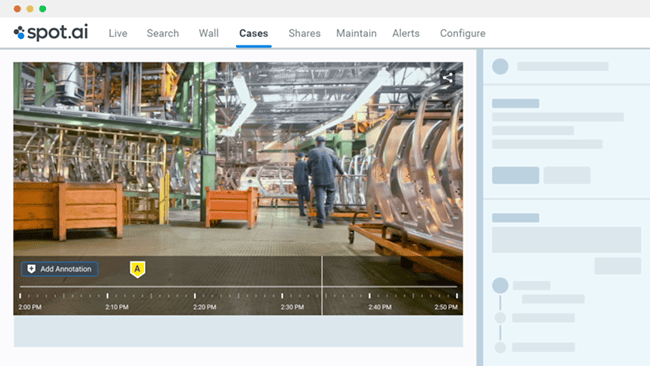The height and width of the screenshot is (366, 650).
Task: Click the share icon on the video
Action: (447, 77)
